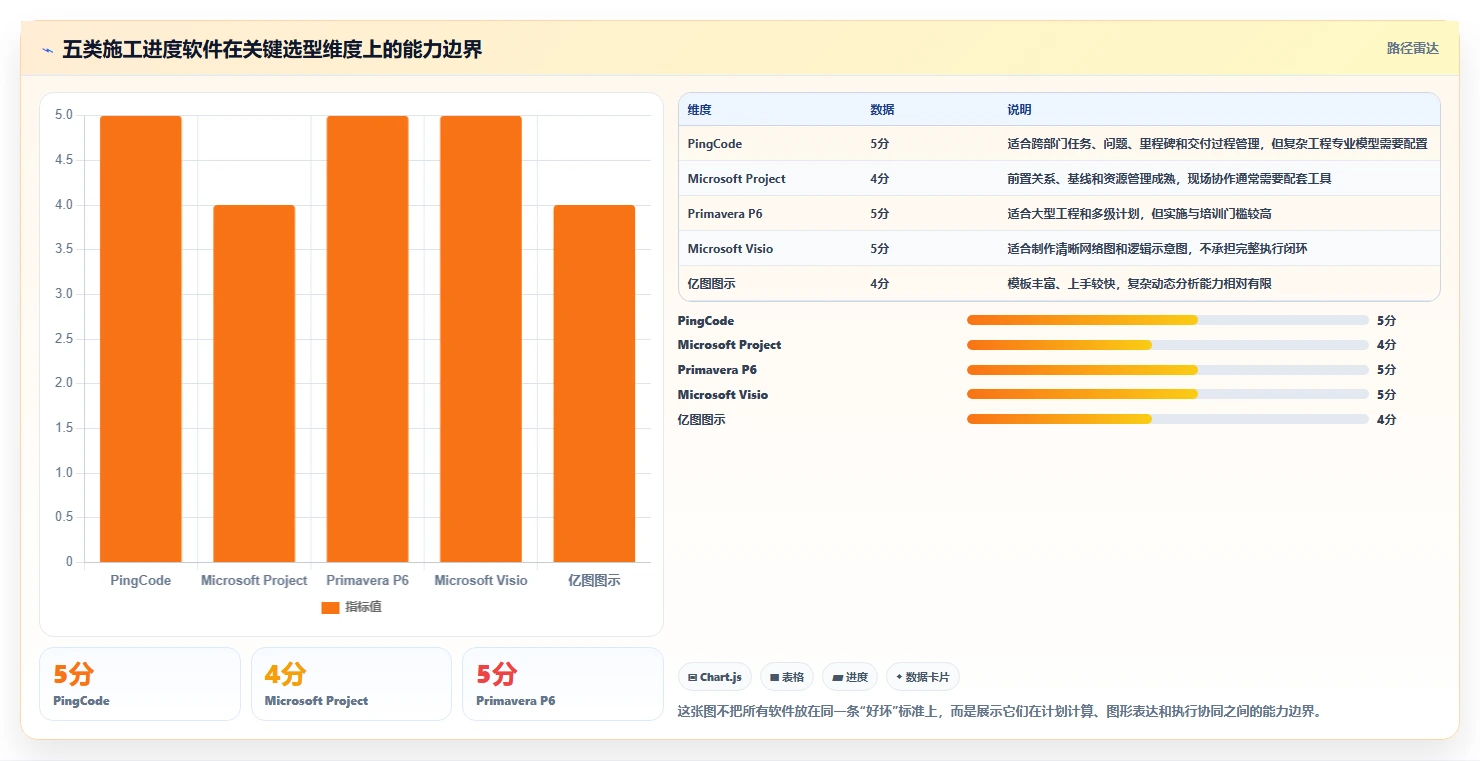Select the 表格 chip

(787, 677)
